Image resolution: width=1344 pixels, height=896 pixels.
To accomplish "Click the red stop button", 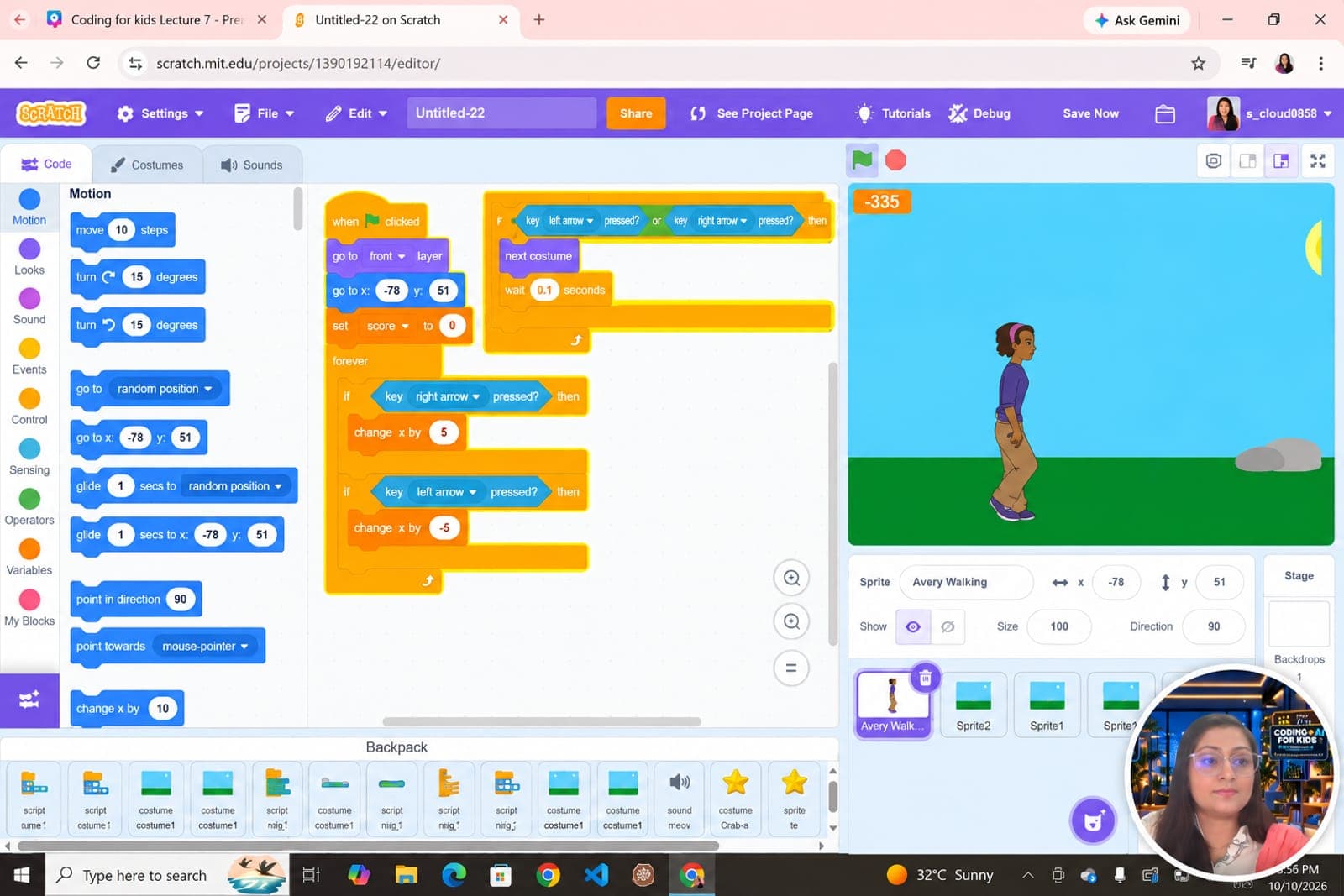I will click(x=896, y=160).
